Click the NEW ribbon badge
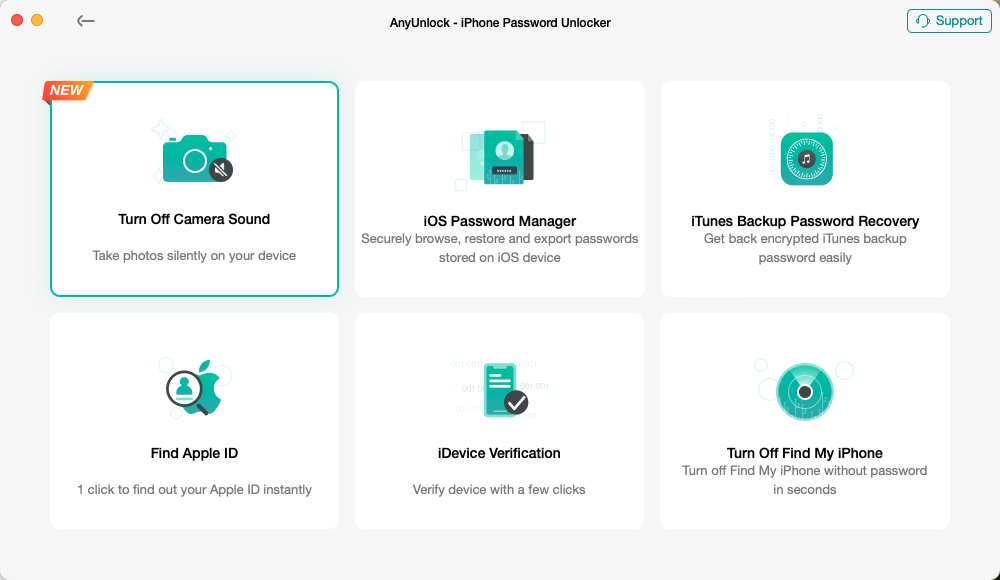The image size is (1000, 580). (68, 91)
